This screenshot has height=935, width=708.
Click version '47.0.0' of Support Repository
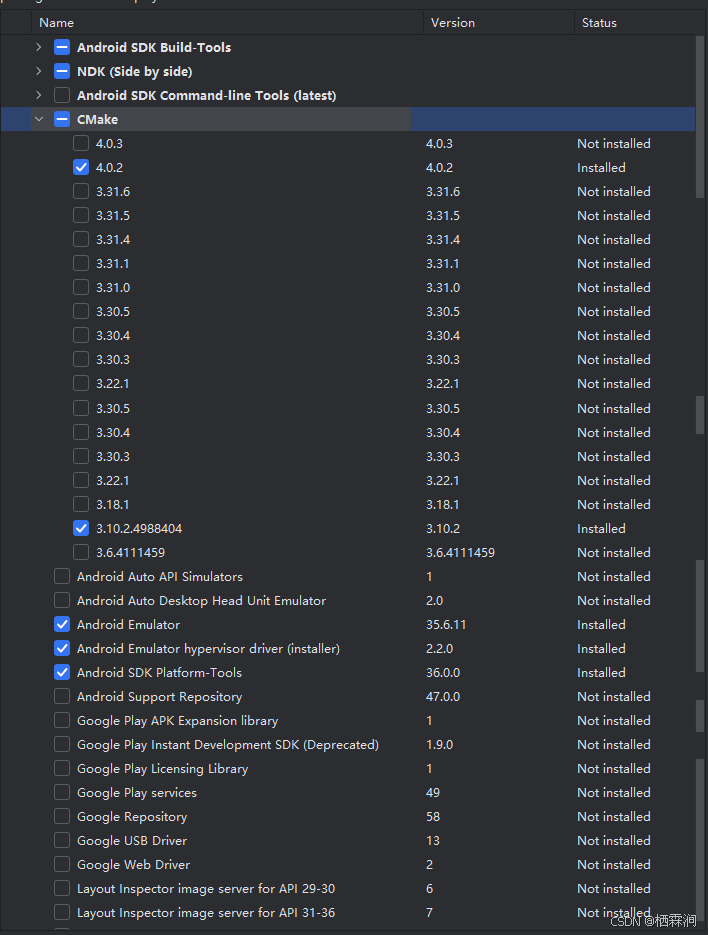tap(443, 696)
